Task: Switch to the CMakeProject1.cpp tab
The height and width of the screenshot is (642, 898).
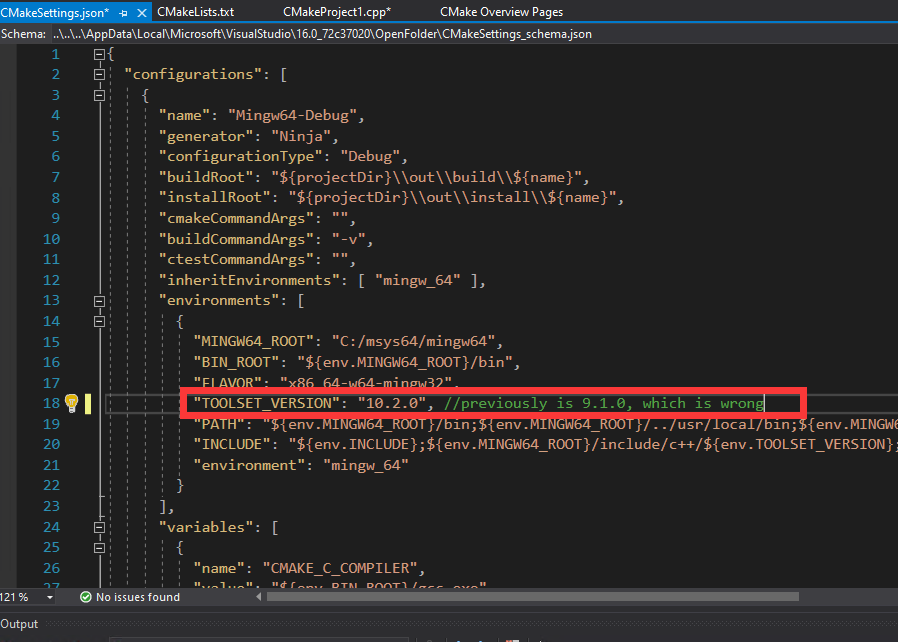Action: [x=336, y=12]
